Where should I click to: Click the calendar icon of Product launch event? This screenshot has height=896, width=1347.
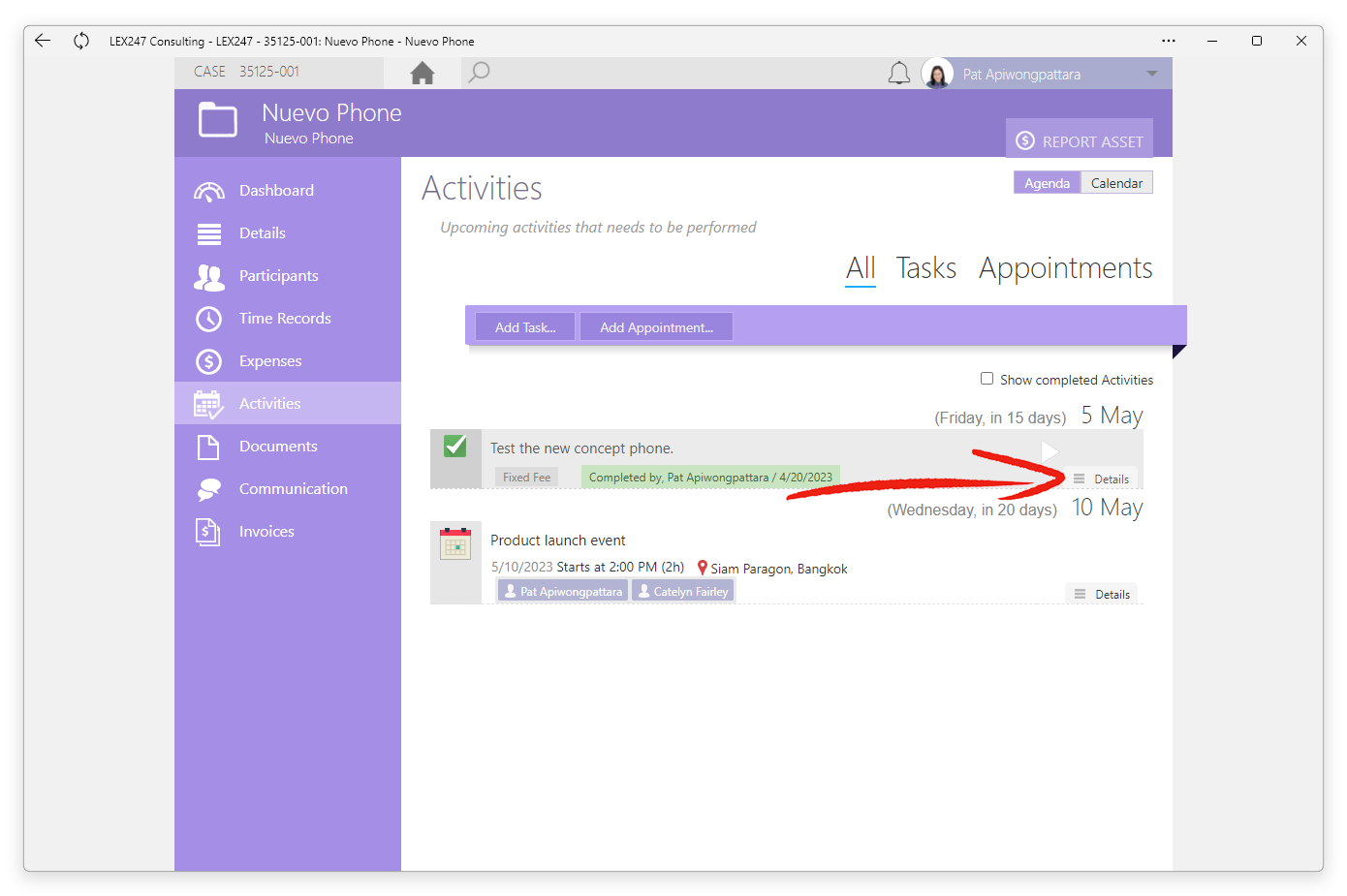coord(455,543)
